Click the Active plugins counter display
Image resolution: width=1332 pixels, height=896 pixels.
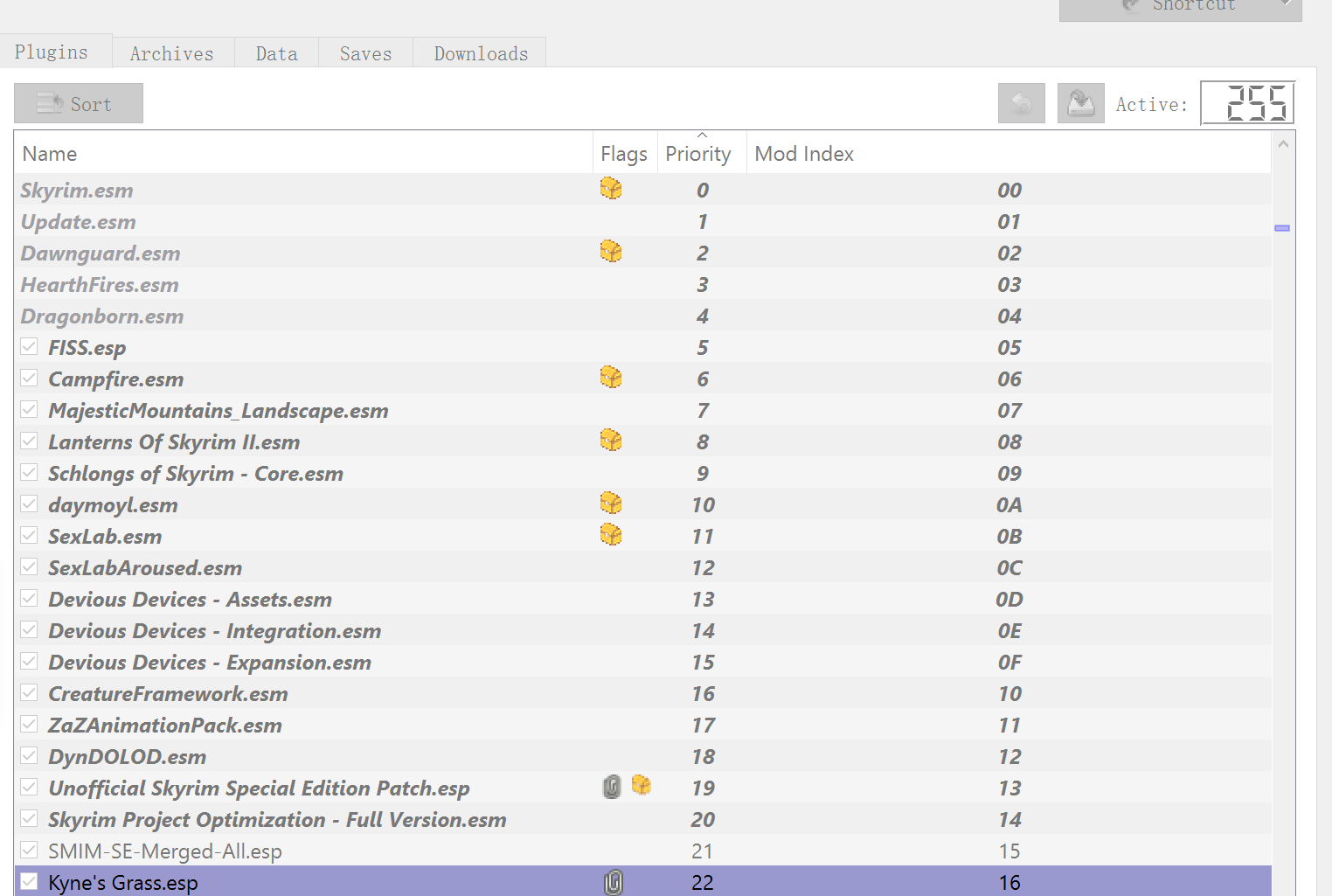[x=1248, y=103]
